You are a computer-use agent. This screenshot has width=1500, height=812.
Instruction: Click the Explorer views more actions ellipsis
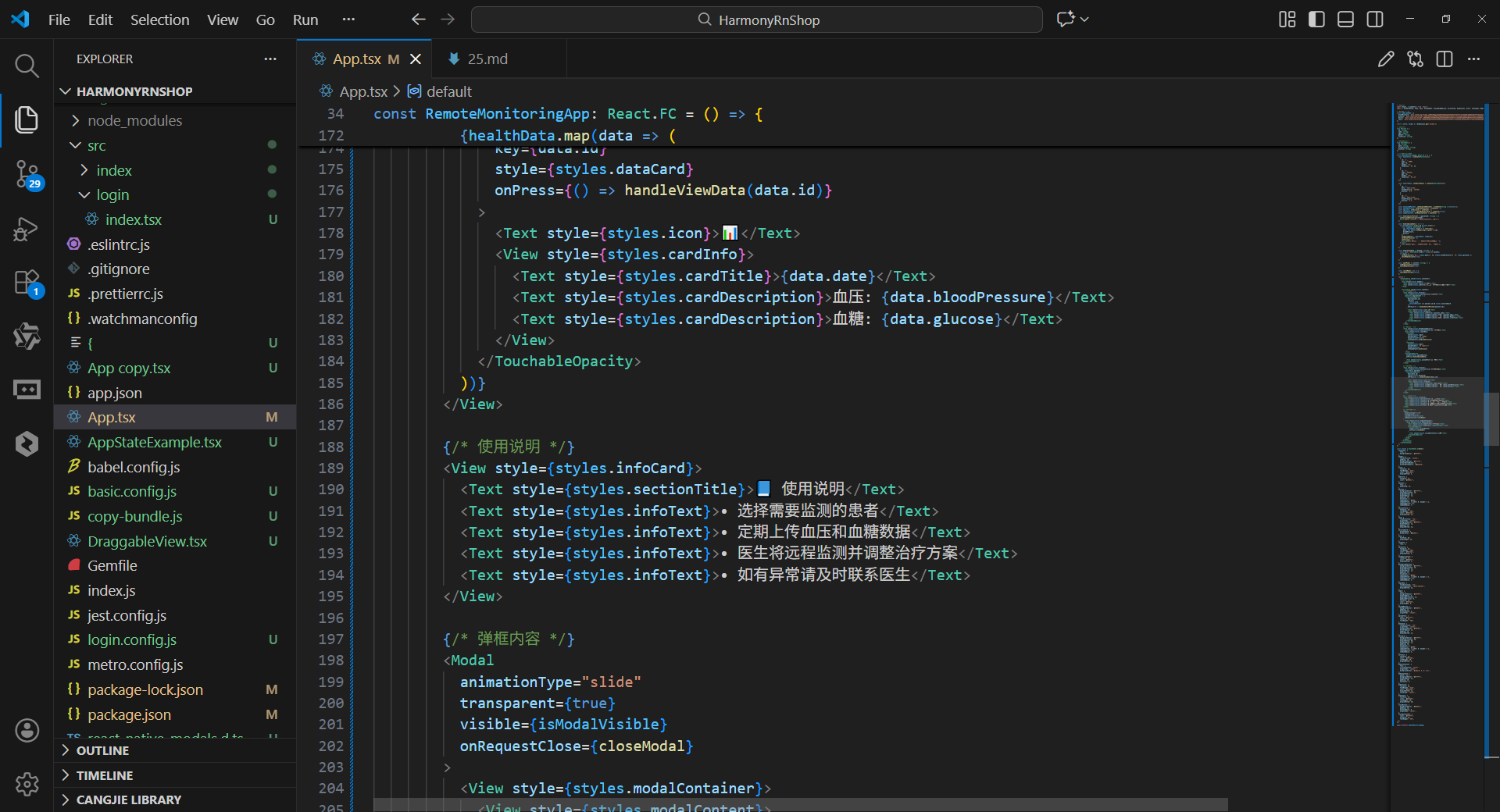[x=270, y=59]
